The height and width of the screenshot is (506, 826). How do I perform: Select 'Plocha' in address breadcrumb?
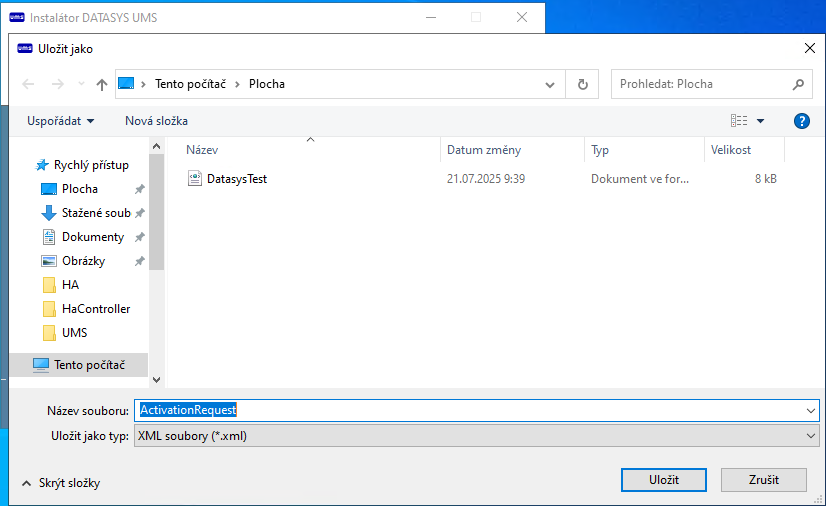click(x=267, y=84)
